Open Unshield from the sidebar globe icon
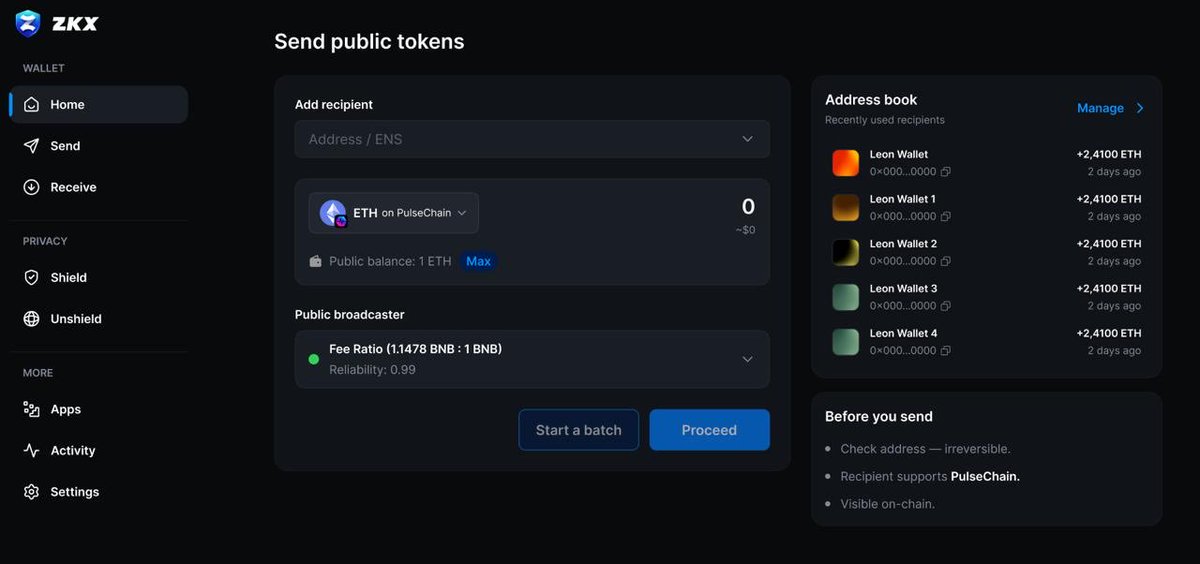Image resolution: width=1200 pixels, height=564 pixels. [x=31, y=319]
